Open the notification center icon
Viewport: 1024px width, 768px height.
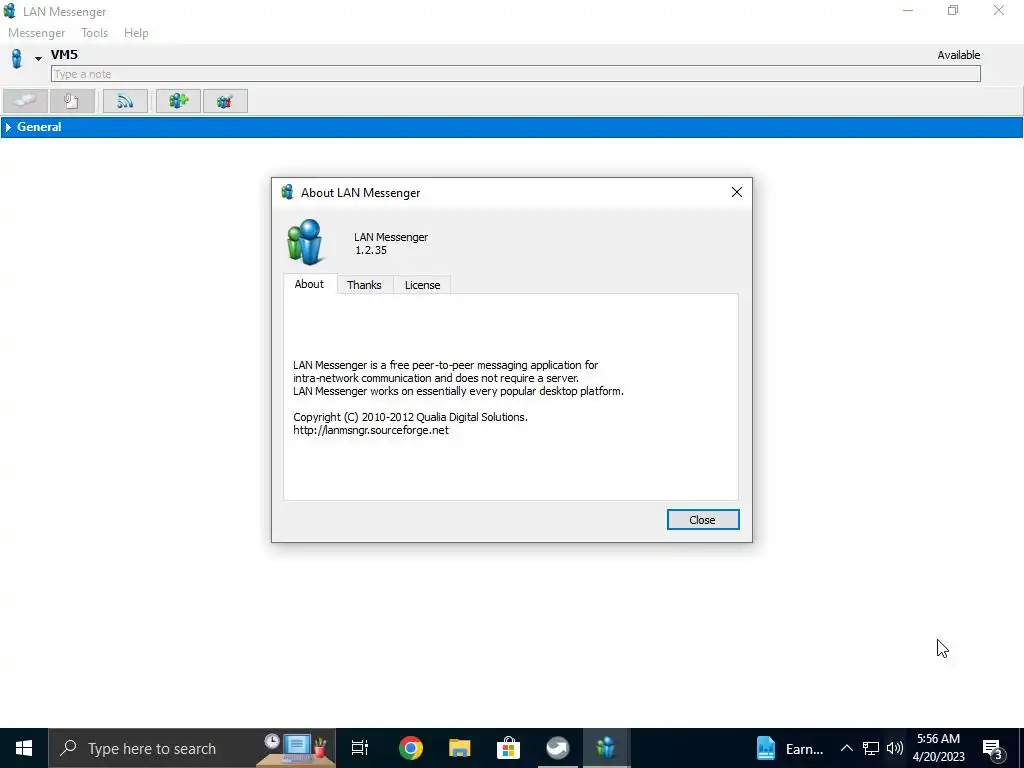(x=993, y=750)
